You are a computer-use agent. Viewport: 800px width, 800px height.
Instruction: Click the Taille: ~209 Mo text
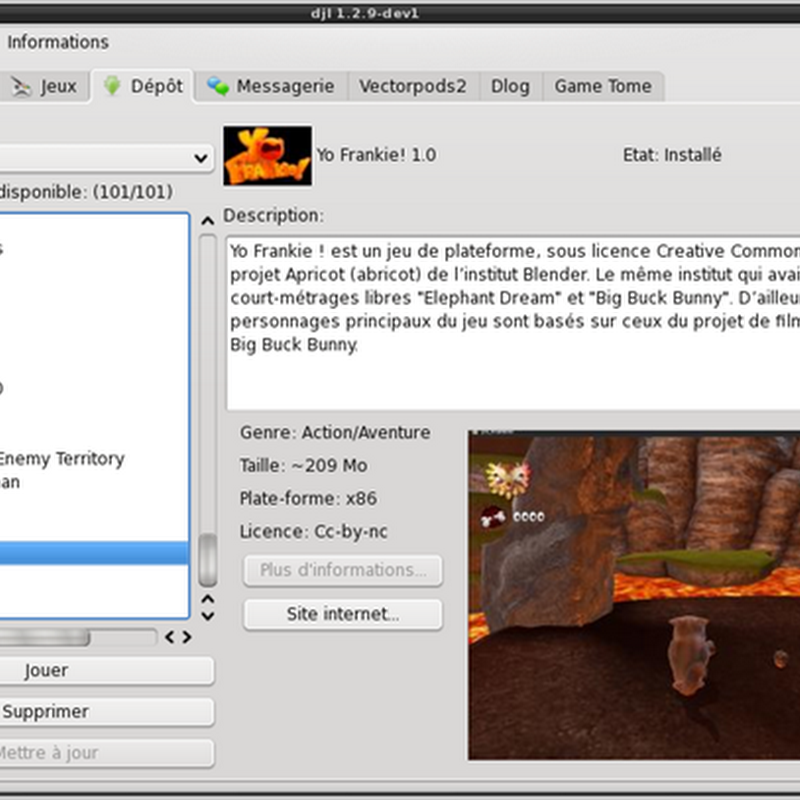(x=304, y=465)
